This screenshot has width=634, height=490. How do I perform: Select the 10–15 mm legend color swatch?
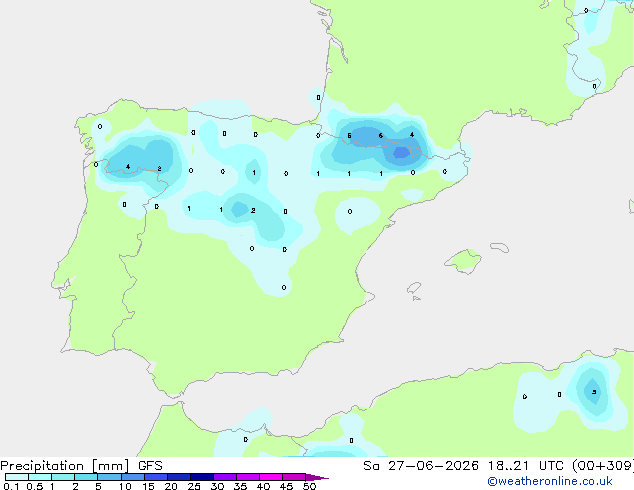click(x=132, y=477)
